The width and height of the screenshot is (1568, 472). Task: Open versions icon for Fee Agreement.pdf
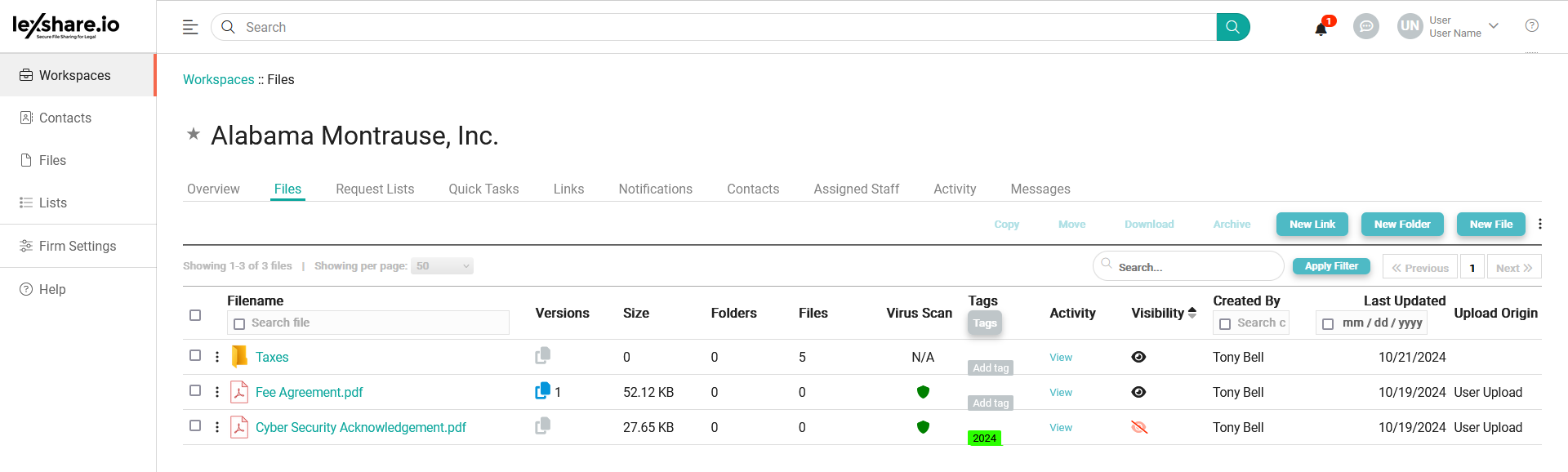[x=542, y=391]
